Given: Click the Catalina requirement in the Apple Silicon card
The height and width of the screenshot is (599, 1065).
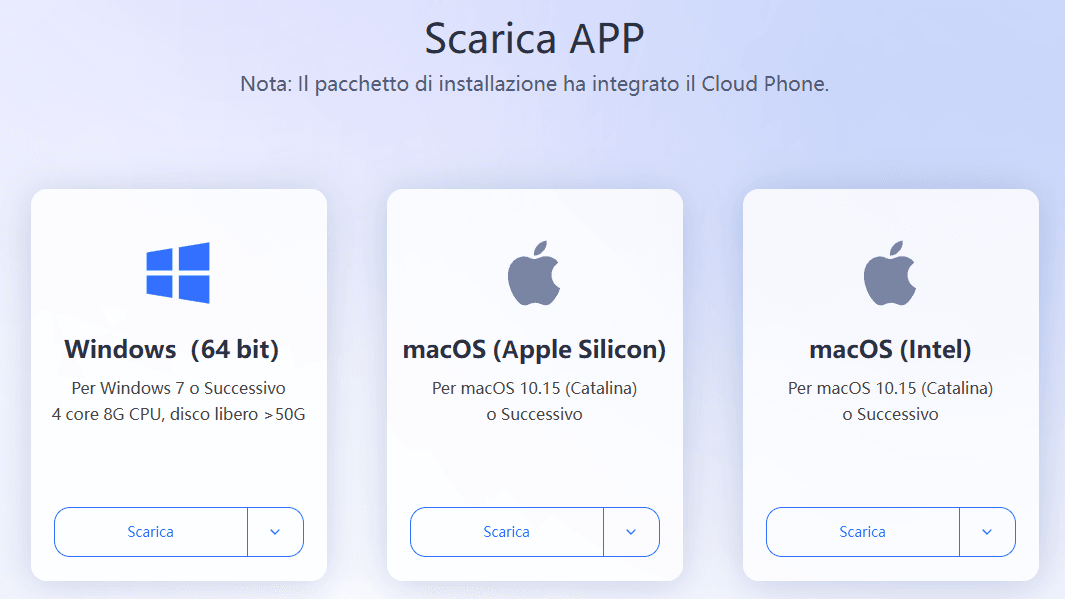Looking at the screenshot, I should tap(534, 388).
